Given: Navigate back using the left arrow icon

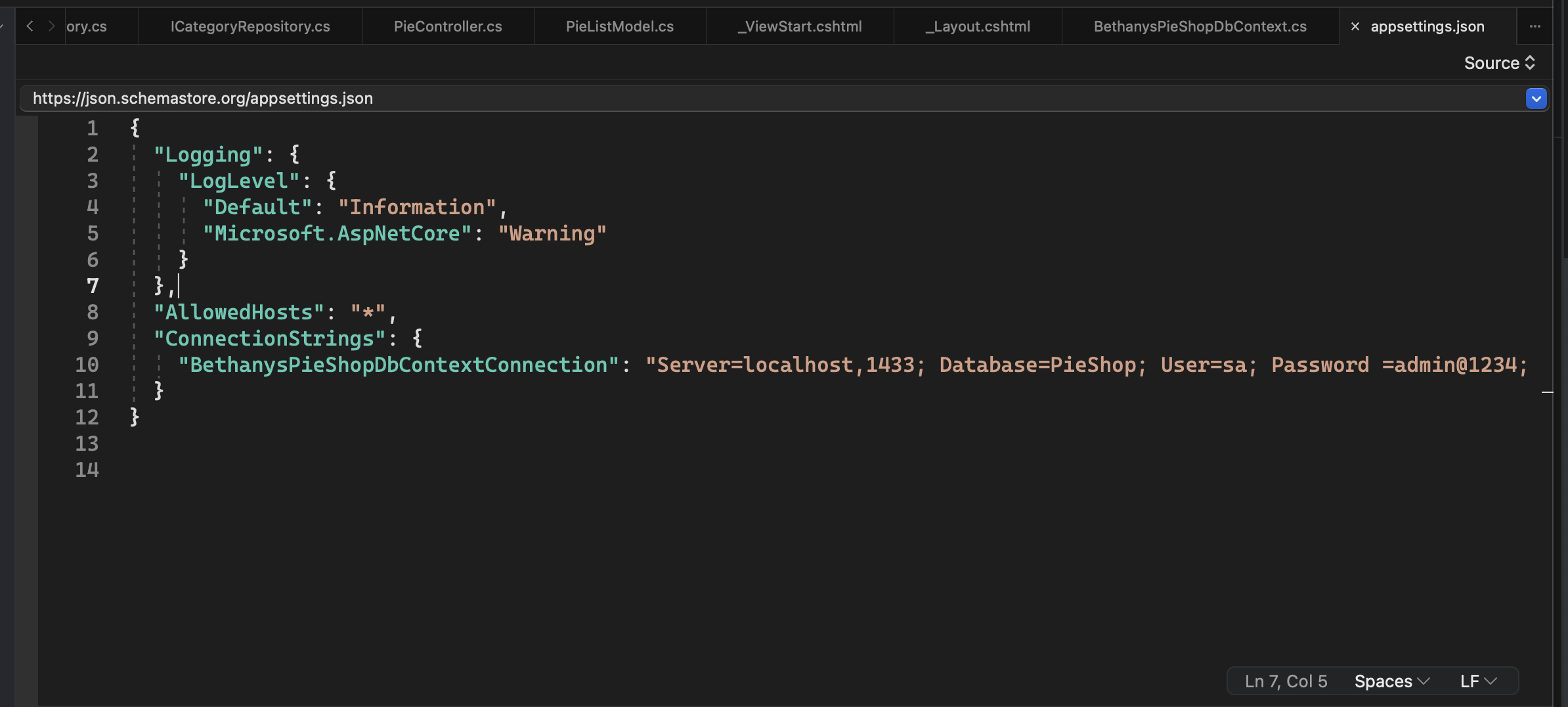Looking at the screenshot, I should 31,26.
